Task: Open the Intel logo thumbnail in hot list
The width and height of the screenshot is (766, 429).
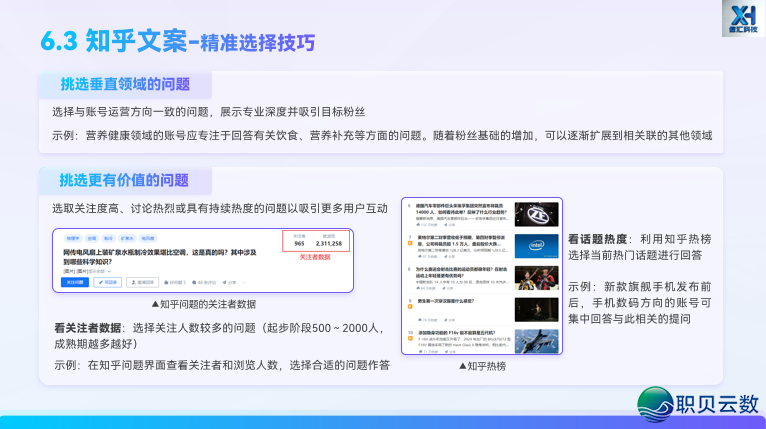Action: pos(536,246)
